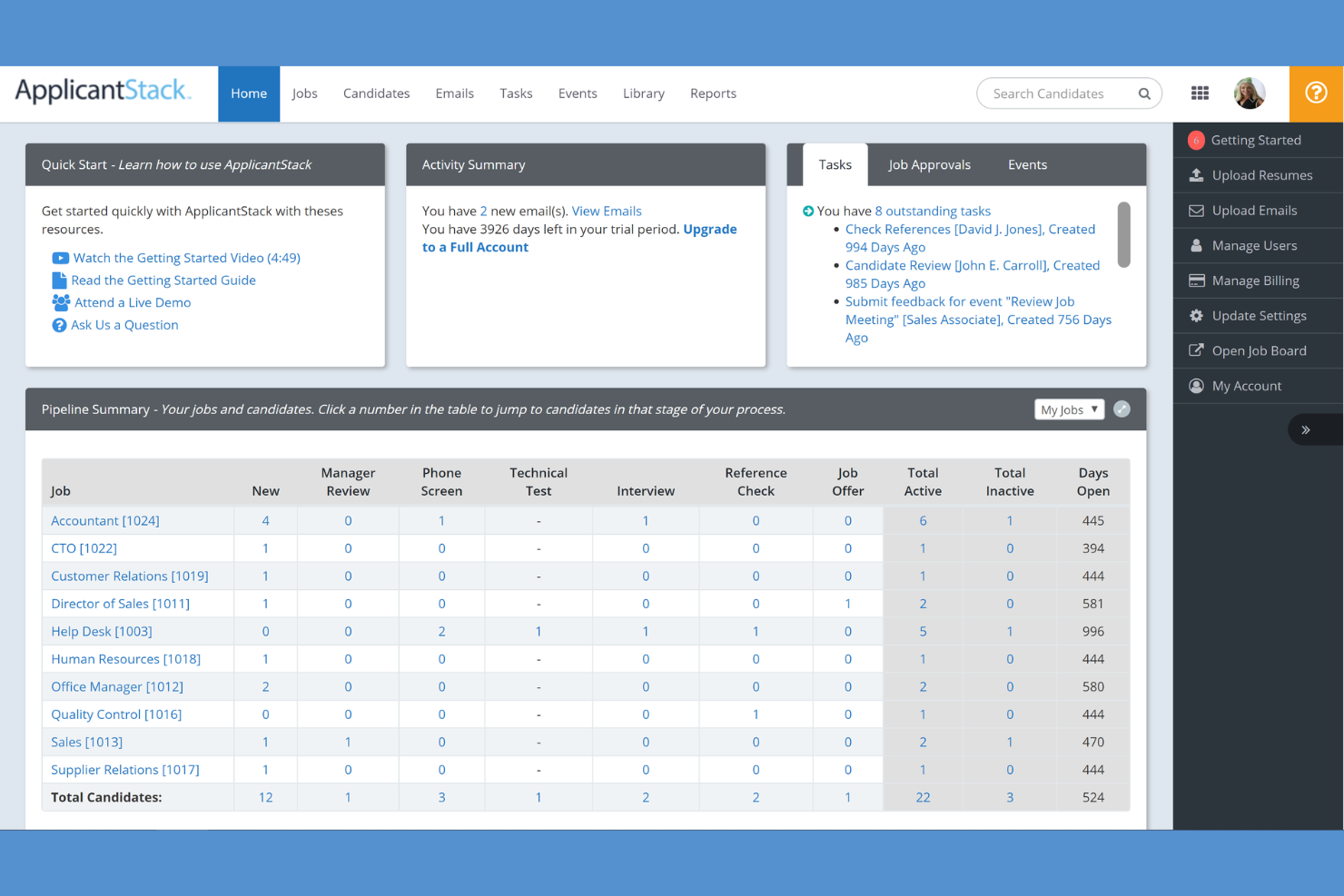Open the Reports menu
Image resolution: width=1344 pixels, height=896 pixels.
713,94
